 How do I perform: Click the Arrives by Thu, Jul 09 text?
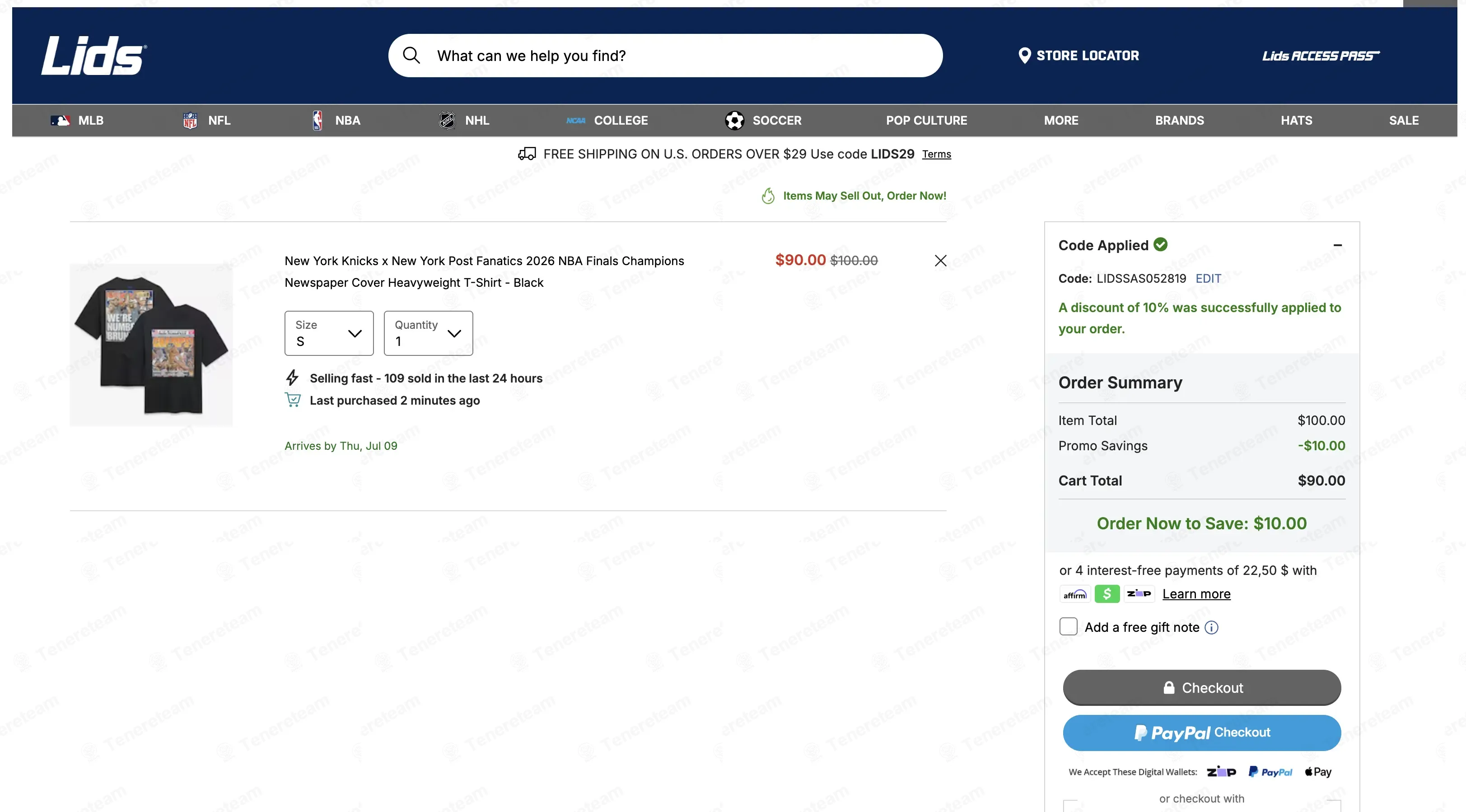[341, 446]
